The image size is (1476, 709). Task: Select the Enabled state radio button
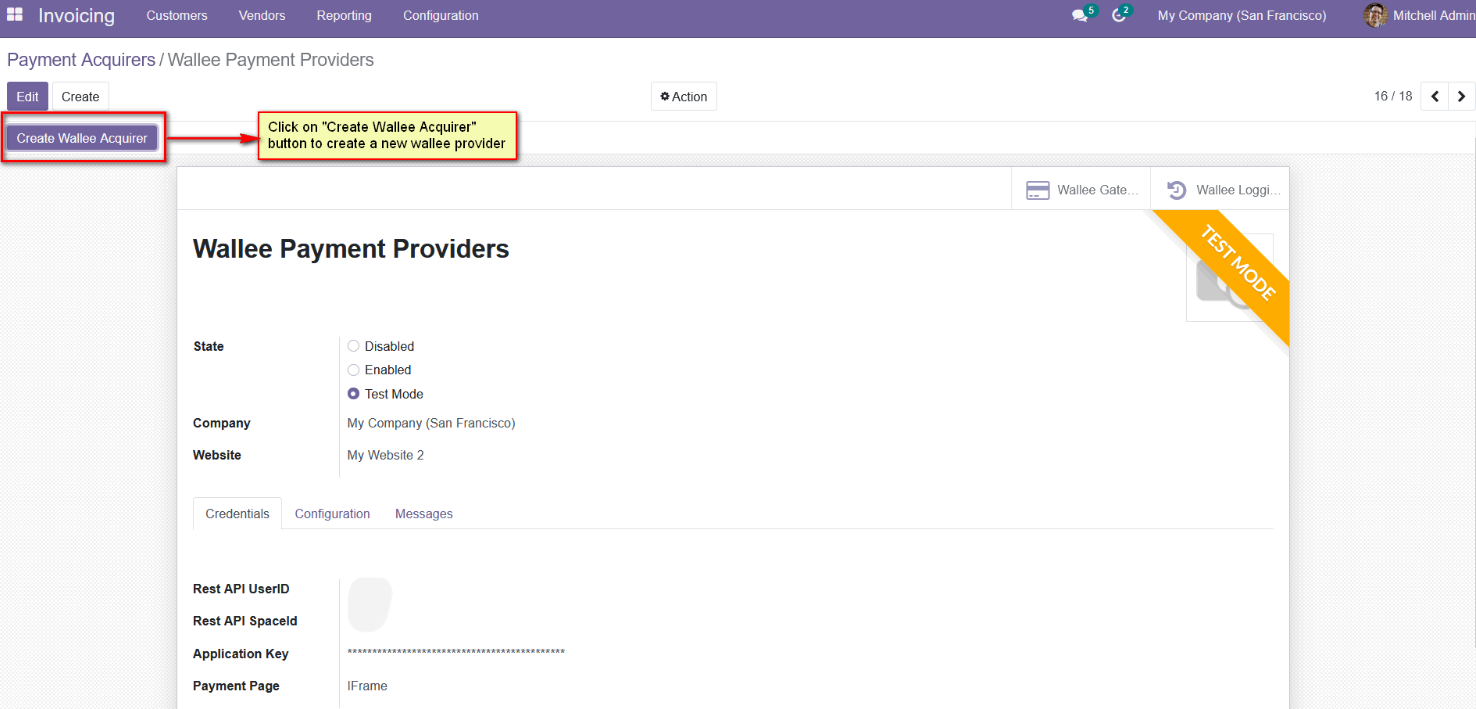[x=353, y=370]
